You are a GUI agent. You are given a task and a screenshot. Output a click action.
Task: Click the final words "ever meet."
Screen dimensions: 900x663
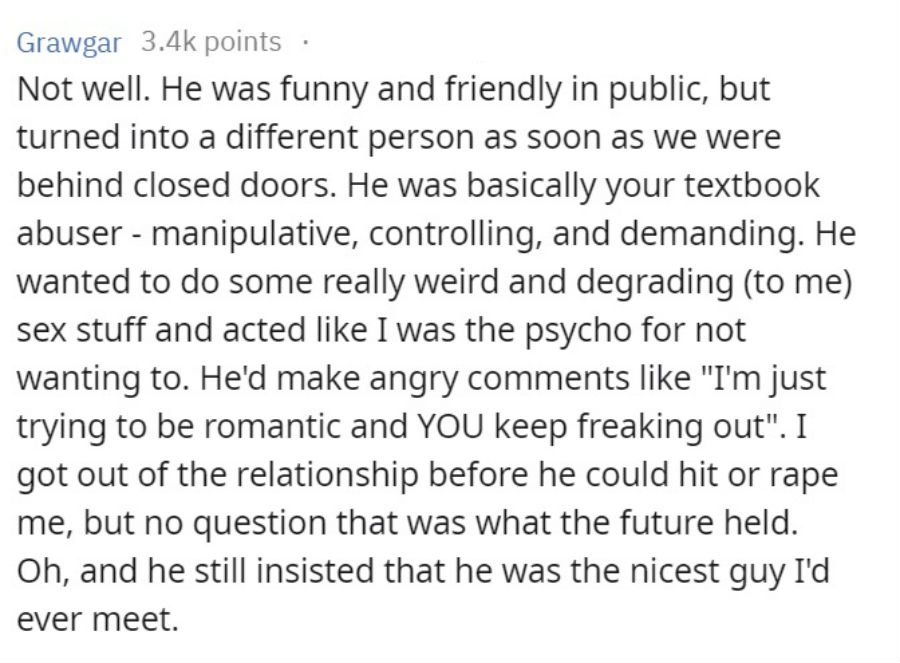pyautogui.click(x=98, y=620)
